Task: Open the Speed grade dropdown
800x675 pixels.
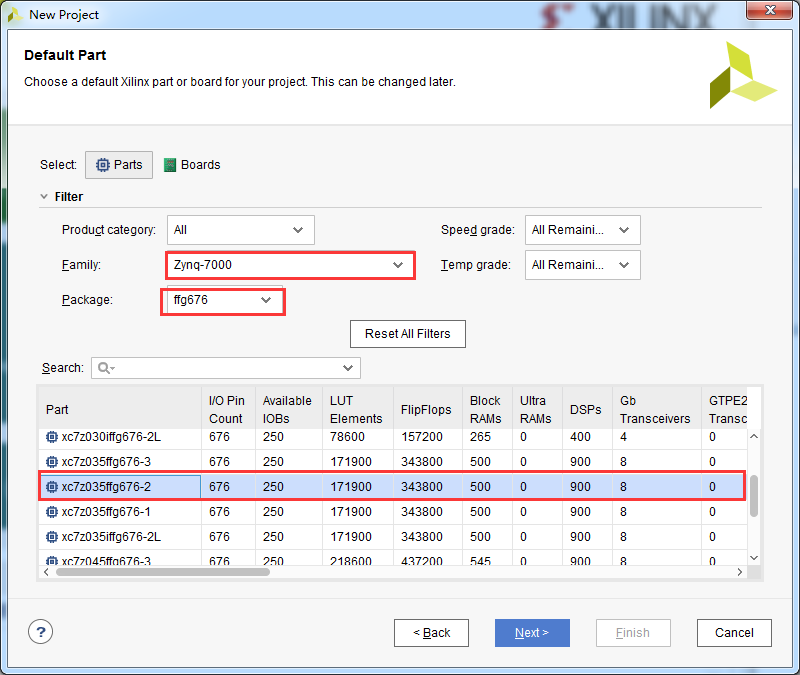Action: (x=582, y=230)
